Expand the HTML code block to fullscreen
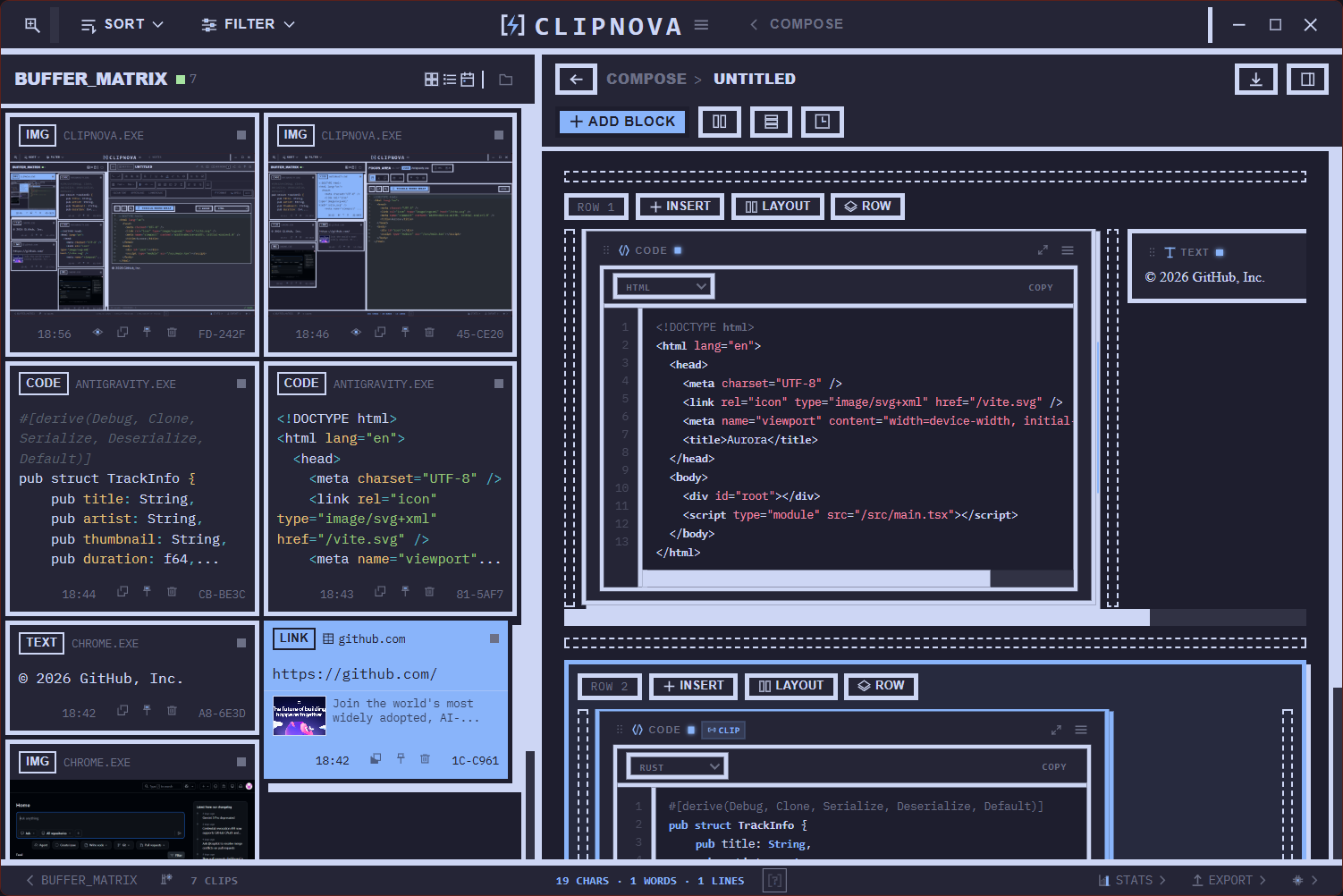 pyautogui.click(x=1043, y=250)
